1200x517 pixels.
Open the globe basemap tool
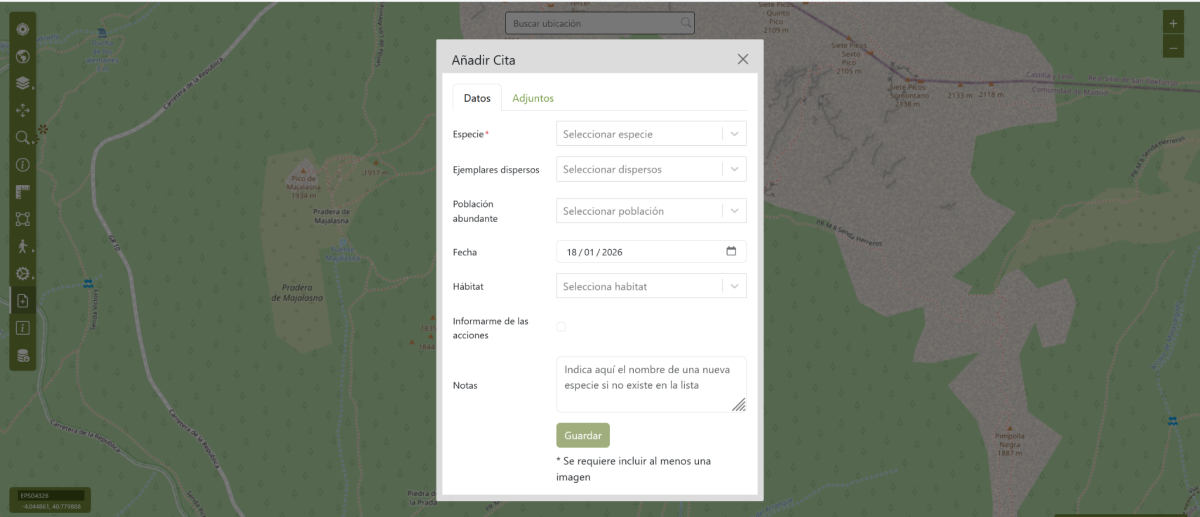pos(23,56)
